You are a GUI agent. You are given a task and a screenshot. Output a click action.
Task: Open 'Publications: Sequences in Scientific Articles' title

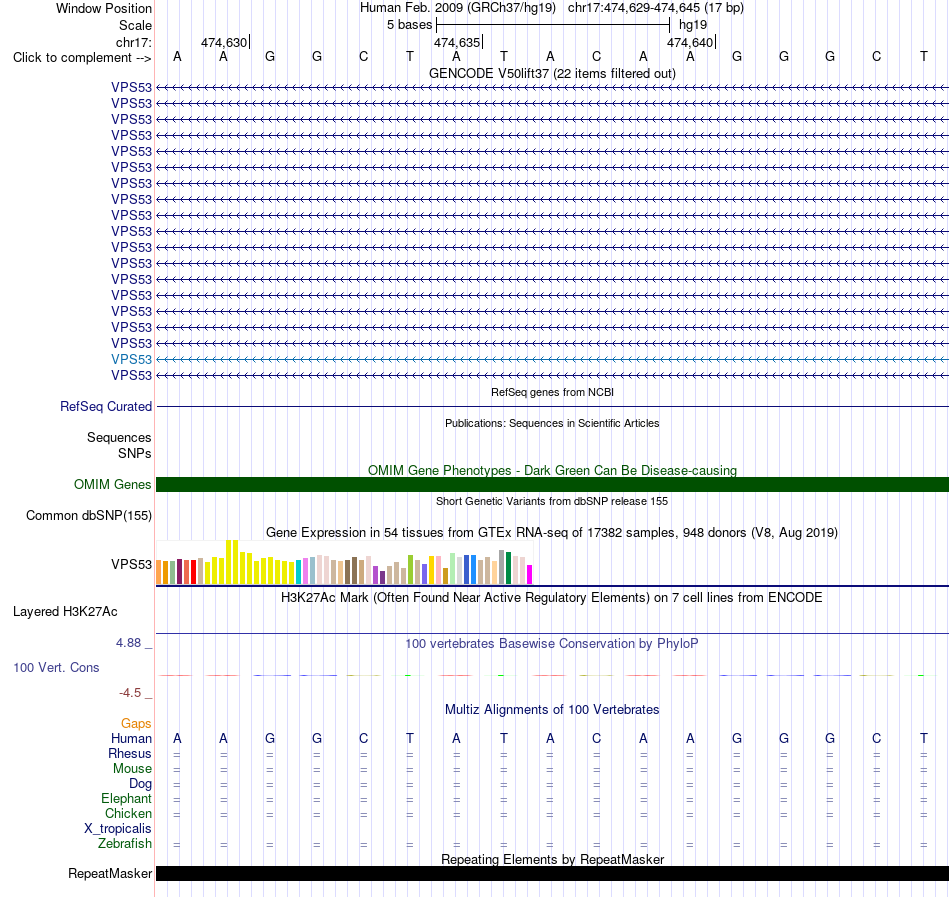[x=552, y=423]
